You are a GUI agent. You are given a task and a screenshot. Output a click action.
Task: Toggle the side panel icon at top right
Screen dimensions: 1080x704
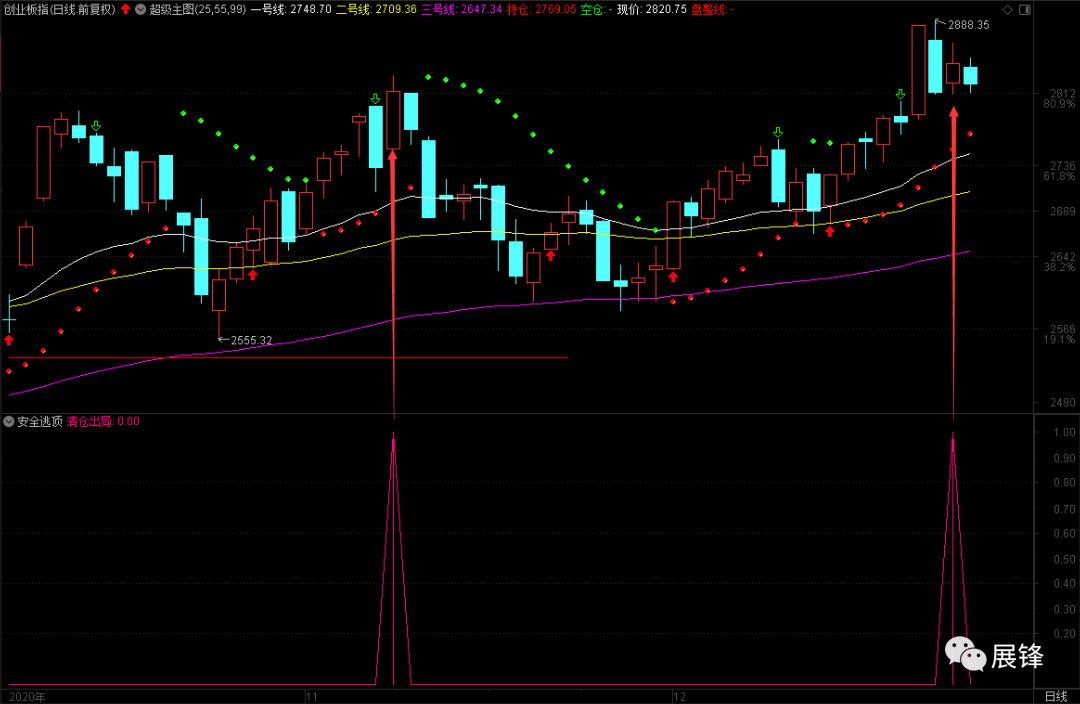(1024, 10)
